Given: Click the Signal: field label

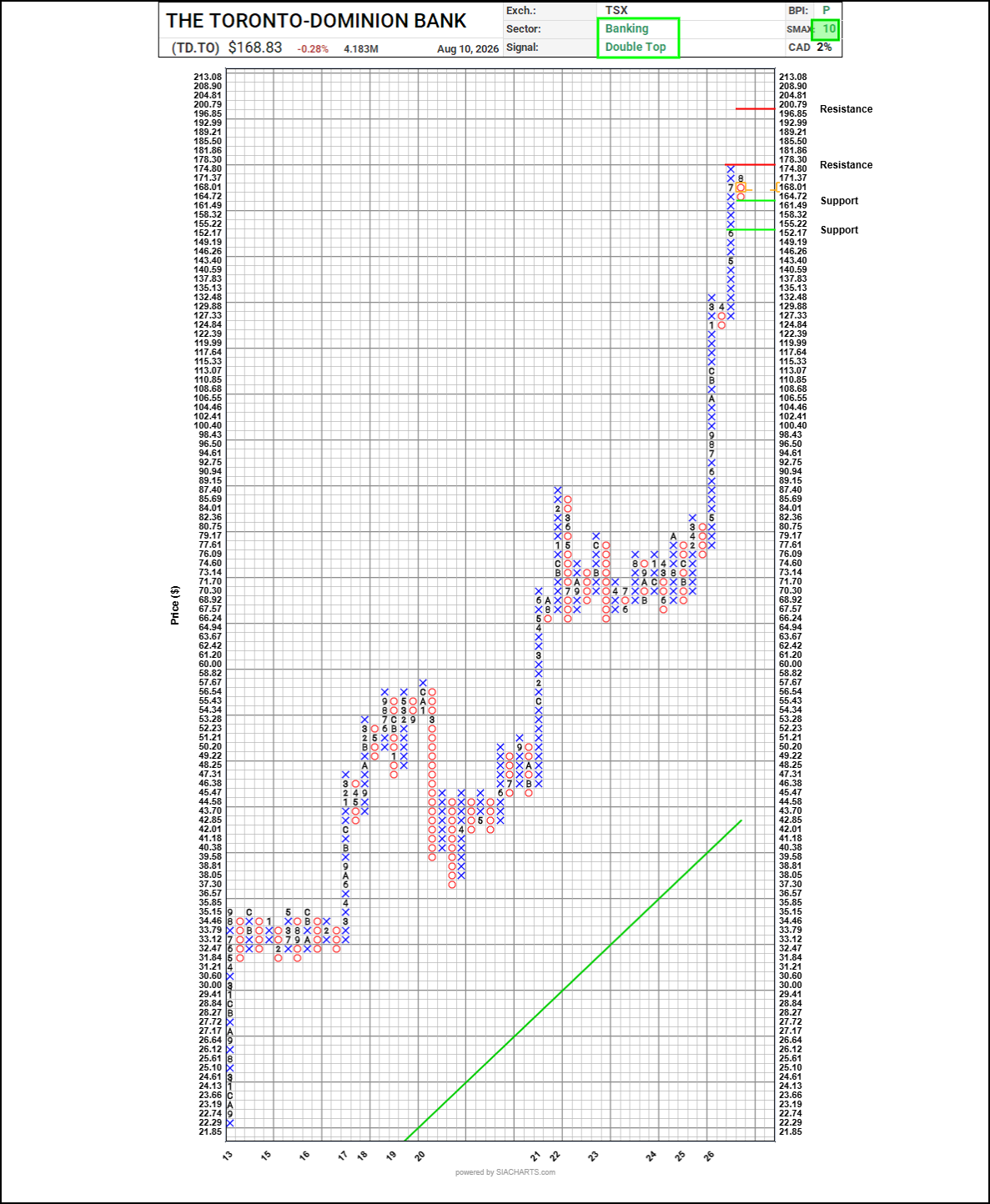Looking at the screenshot, I should [522, 48].
